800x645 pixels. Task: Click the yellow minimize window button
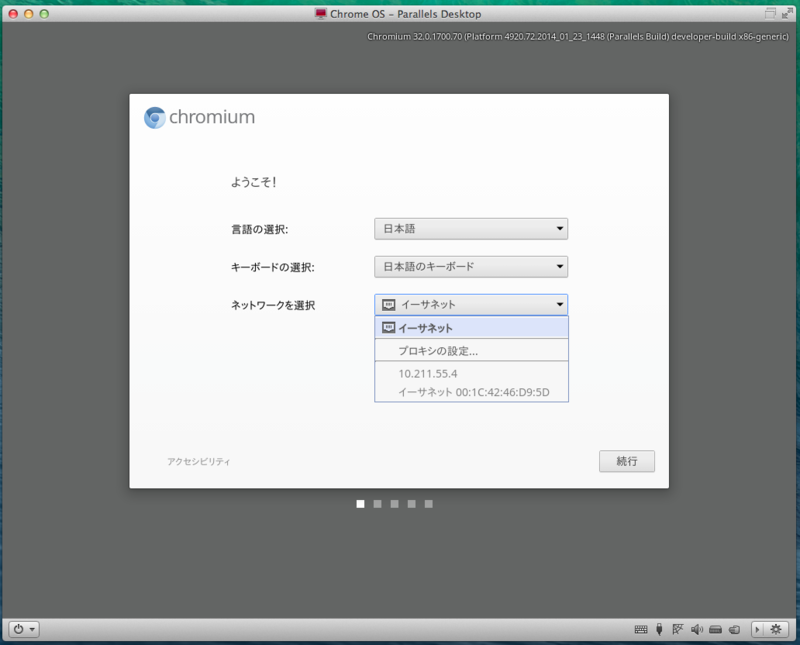[x=29, y=14]
